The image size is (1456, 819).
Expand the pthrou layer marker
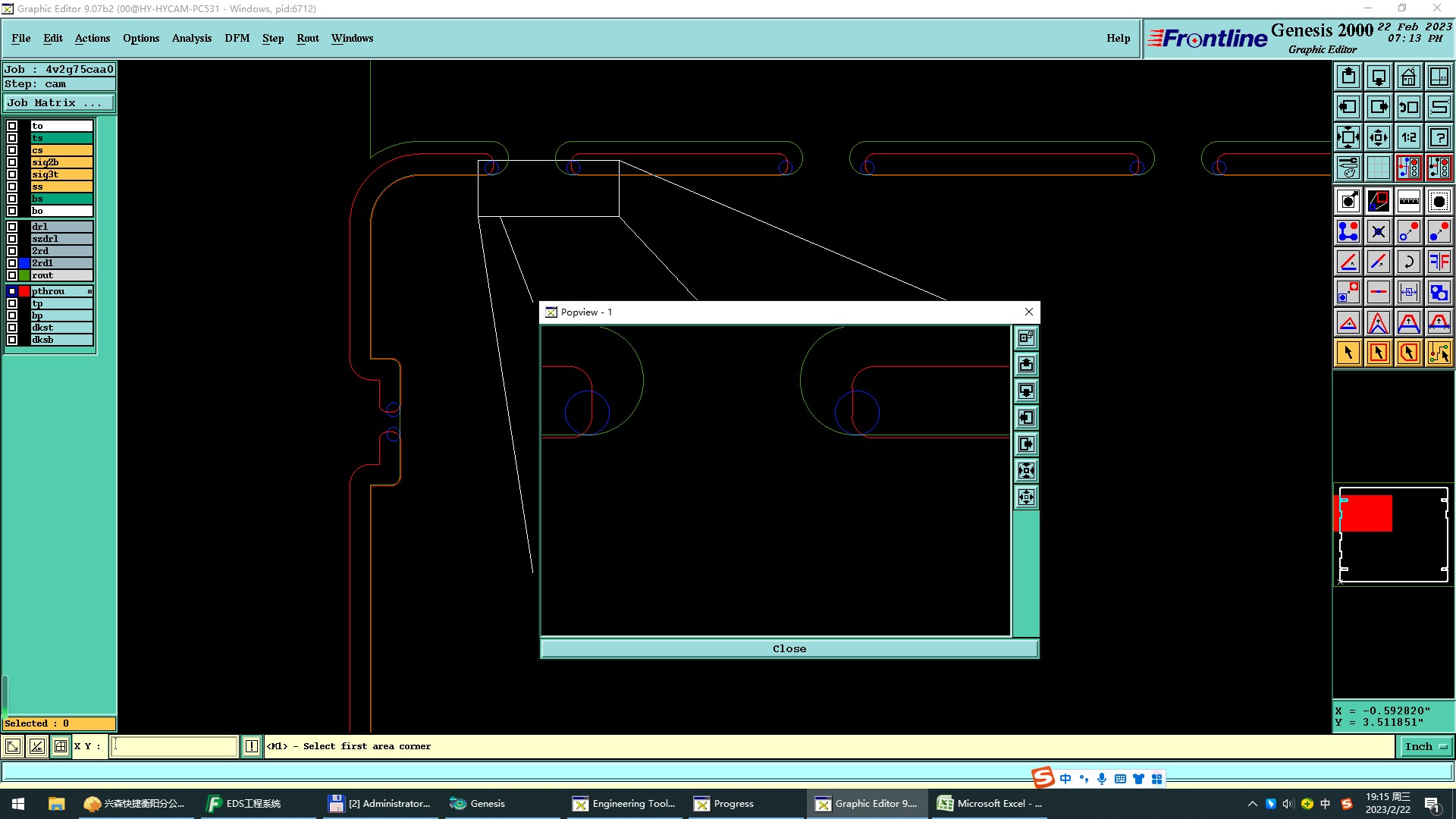(x=89, y=291)
